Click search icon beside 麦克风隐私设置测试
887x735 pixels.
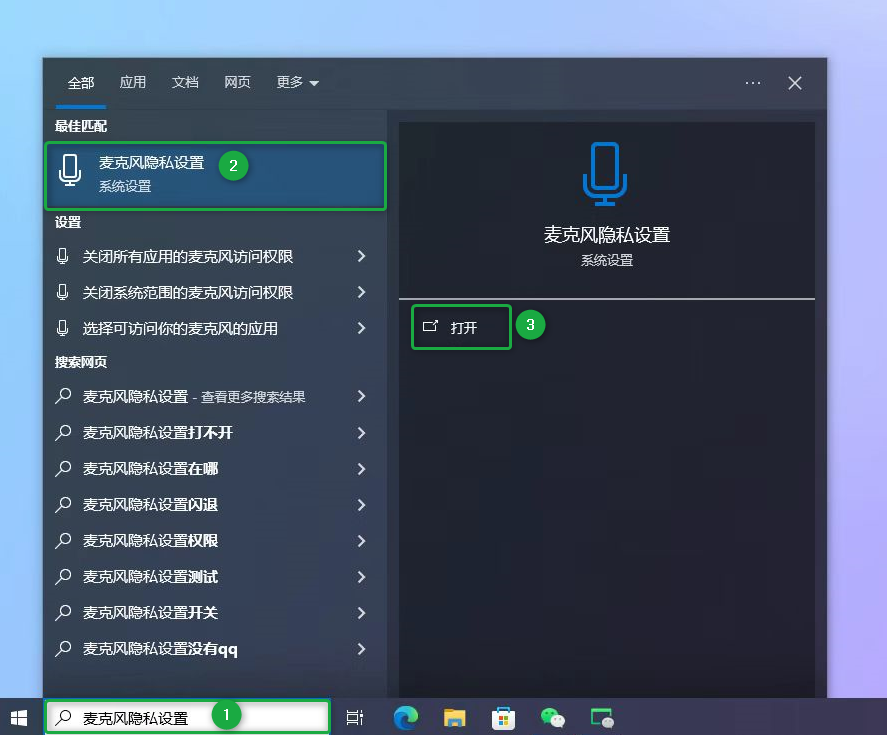[63, 577]
